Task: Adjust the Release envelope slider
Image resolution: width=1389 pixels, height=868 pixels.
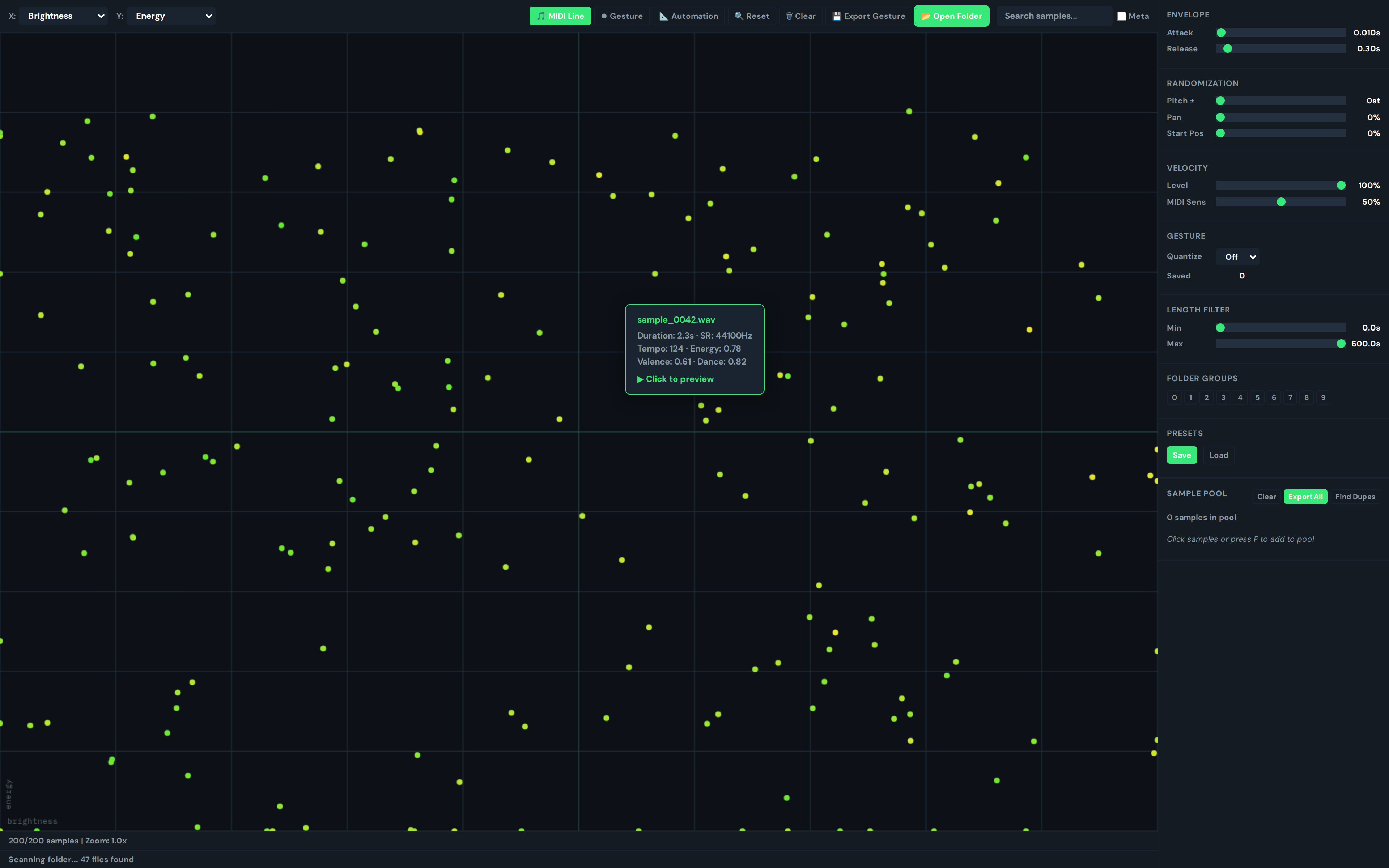Action: [1280, 49]
